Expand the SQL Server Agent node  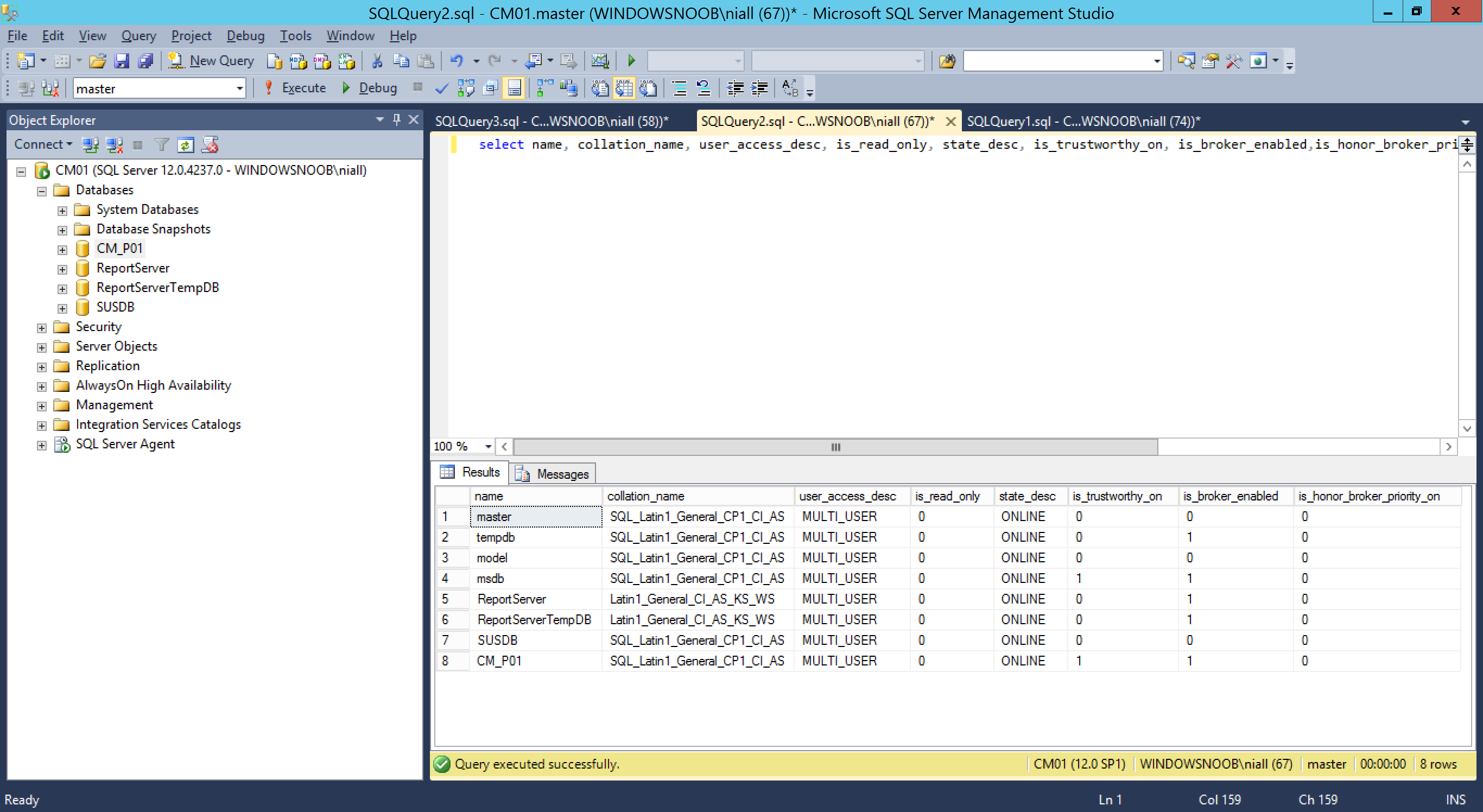(x=41, y=445)
